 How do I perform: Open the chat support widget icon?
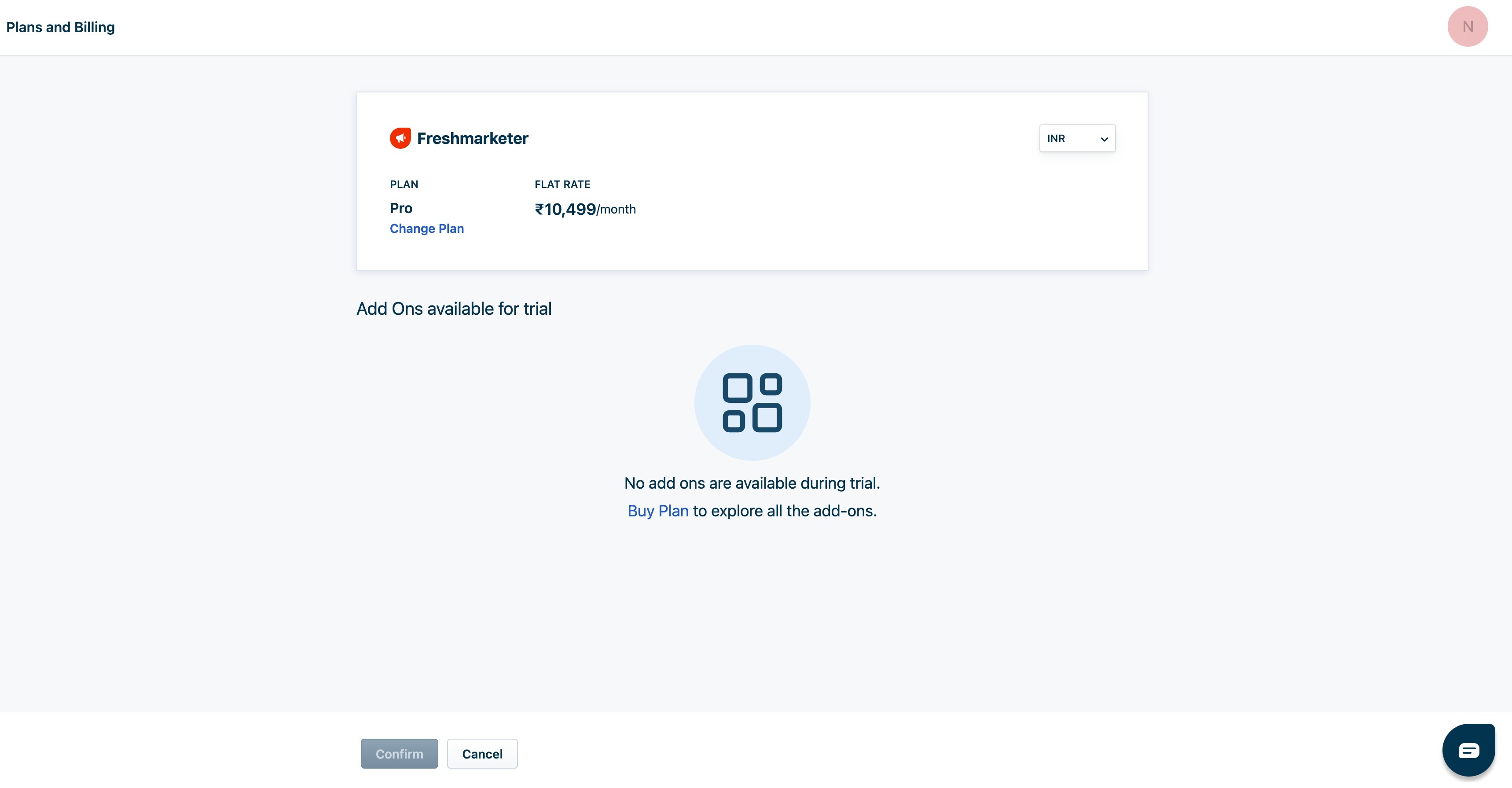(x=1468, y=750)
